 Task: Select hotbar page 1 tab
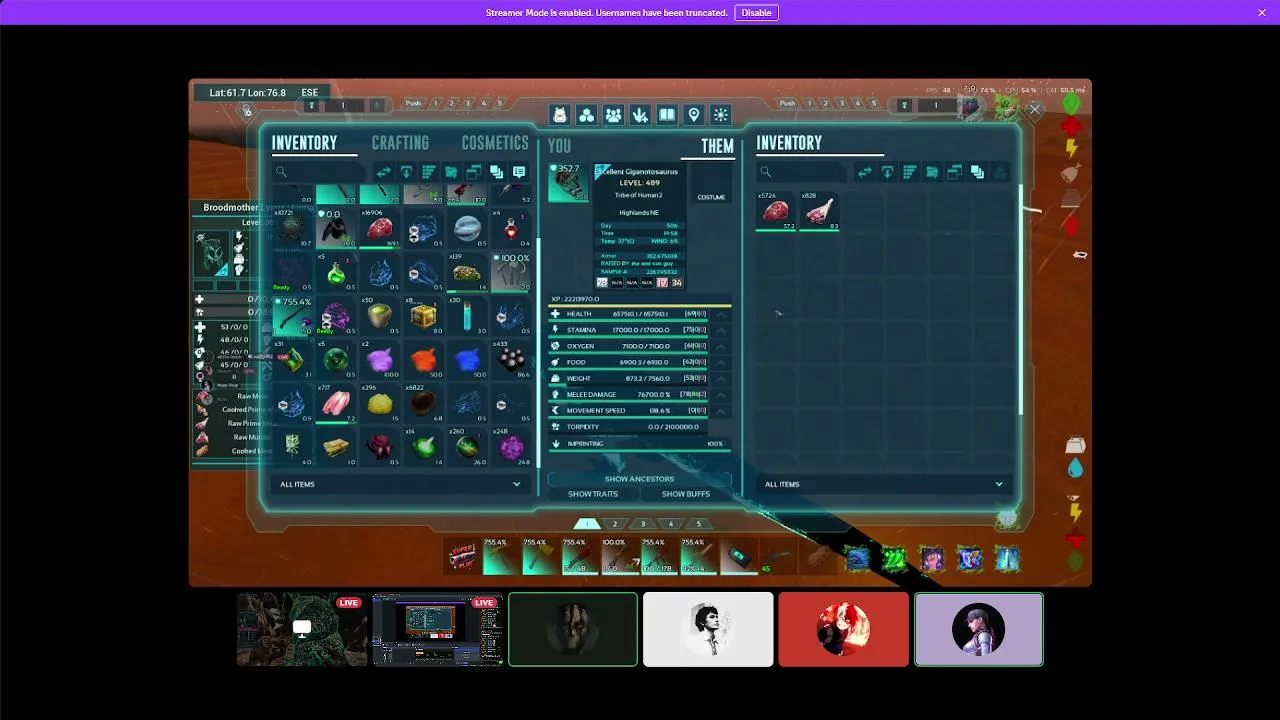(587, 524)
